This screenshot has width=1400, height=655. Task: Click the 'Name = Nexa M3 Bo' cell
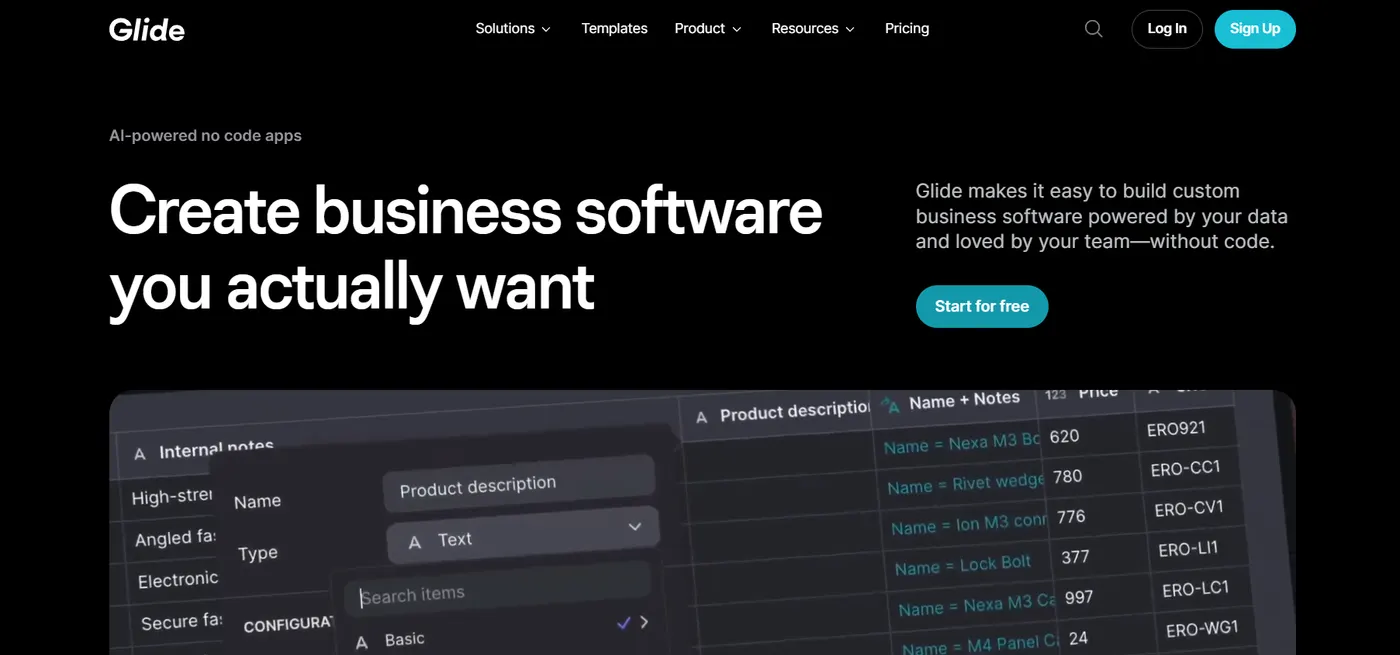click(x=961, y=443)
